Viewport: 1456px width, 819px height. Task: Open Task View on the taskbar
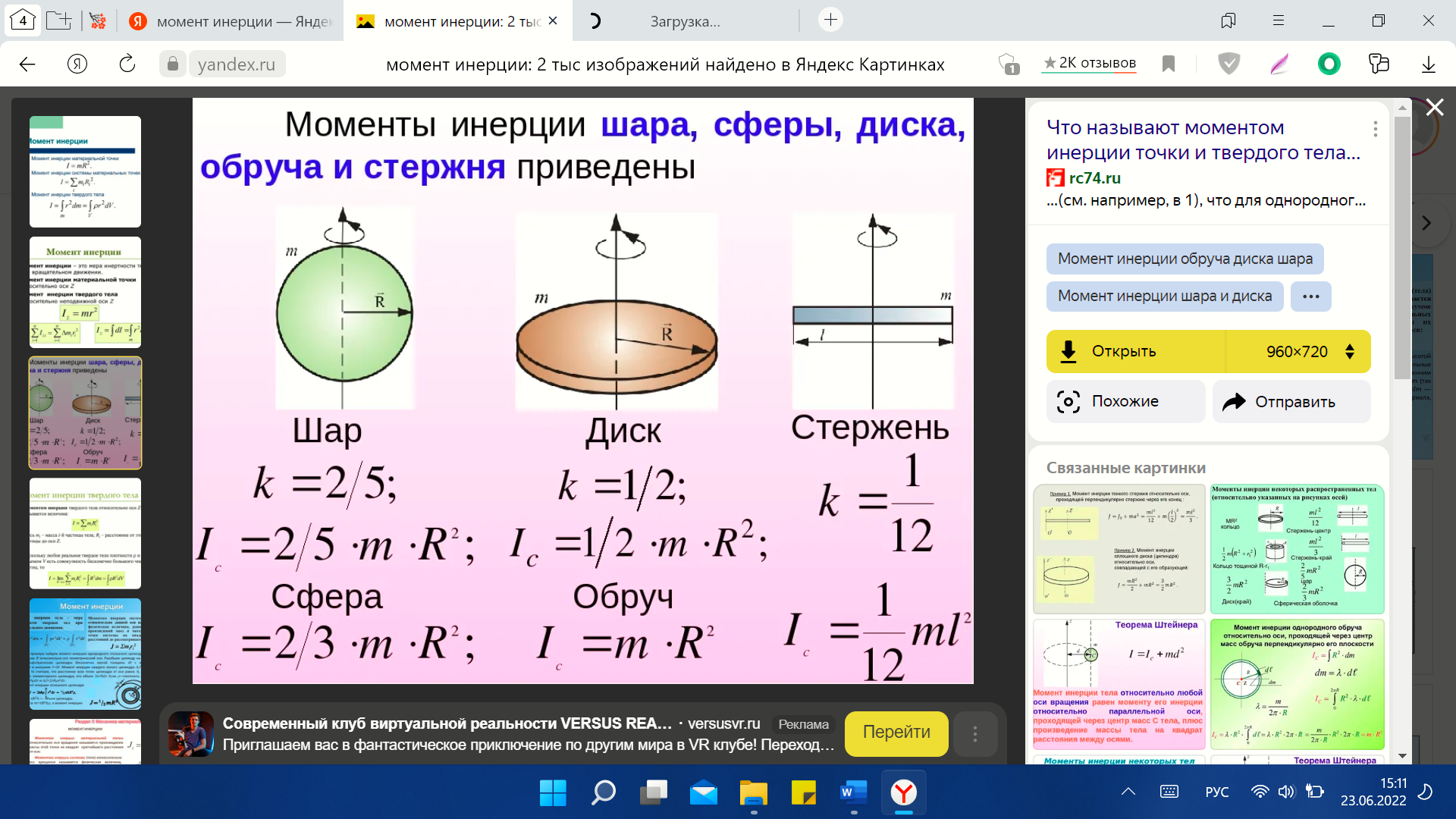tap(653, 792)
